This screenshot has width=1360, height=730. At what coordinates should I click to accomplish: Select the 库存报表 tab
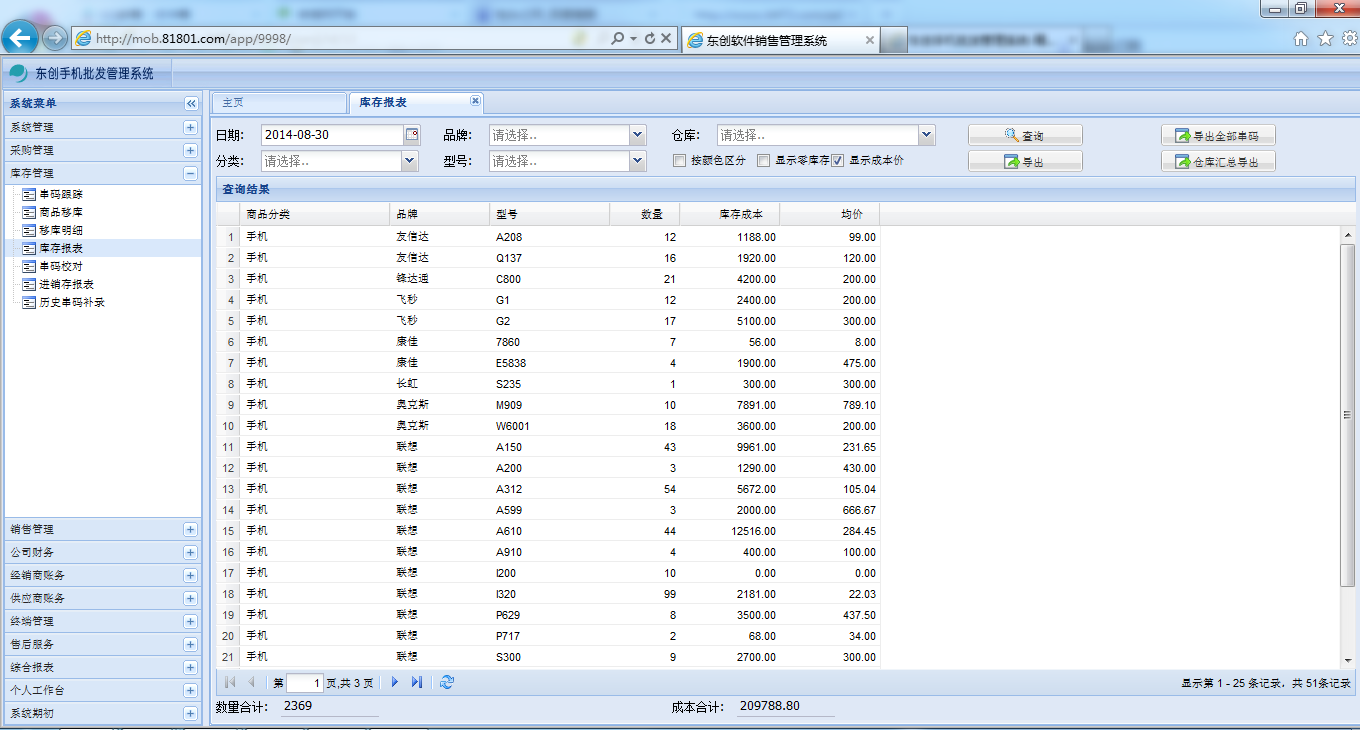point(417,102)
